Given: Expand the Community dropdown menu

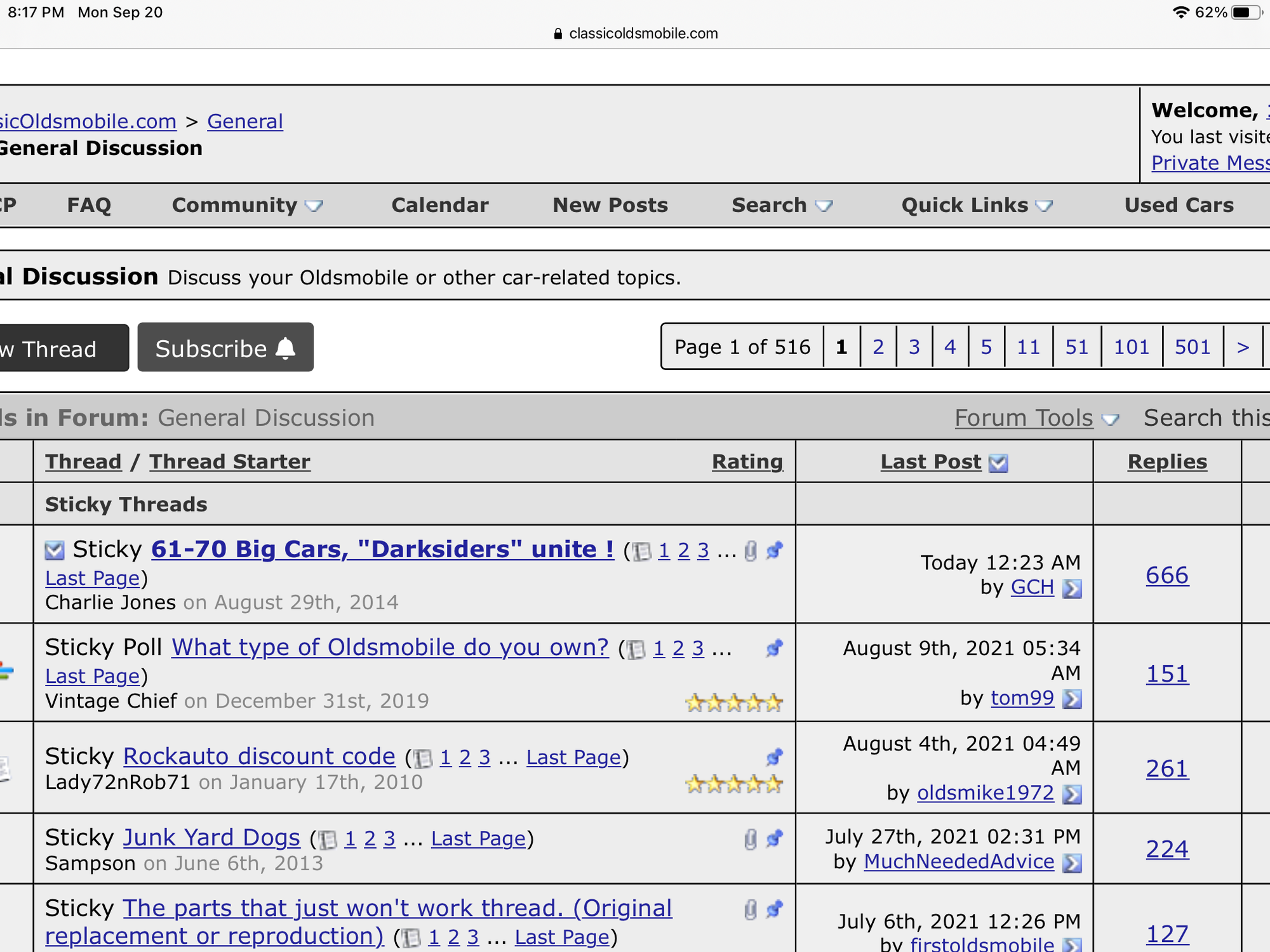Looking at the screenshot, I should pos(247,205).
